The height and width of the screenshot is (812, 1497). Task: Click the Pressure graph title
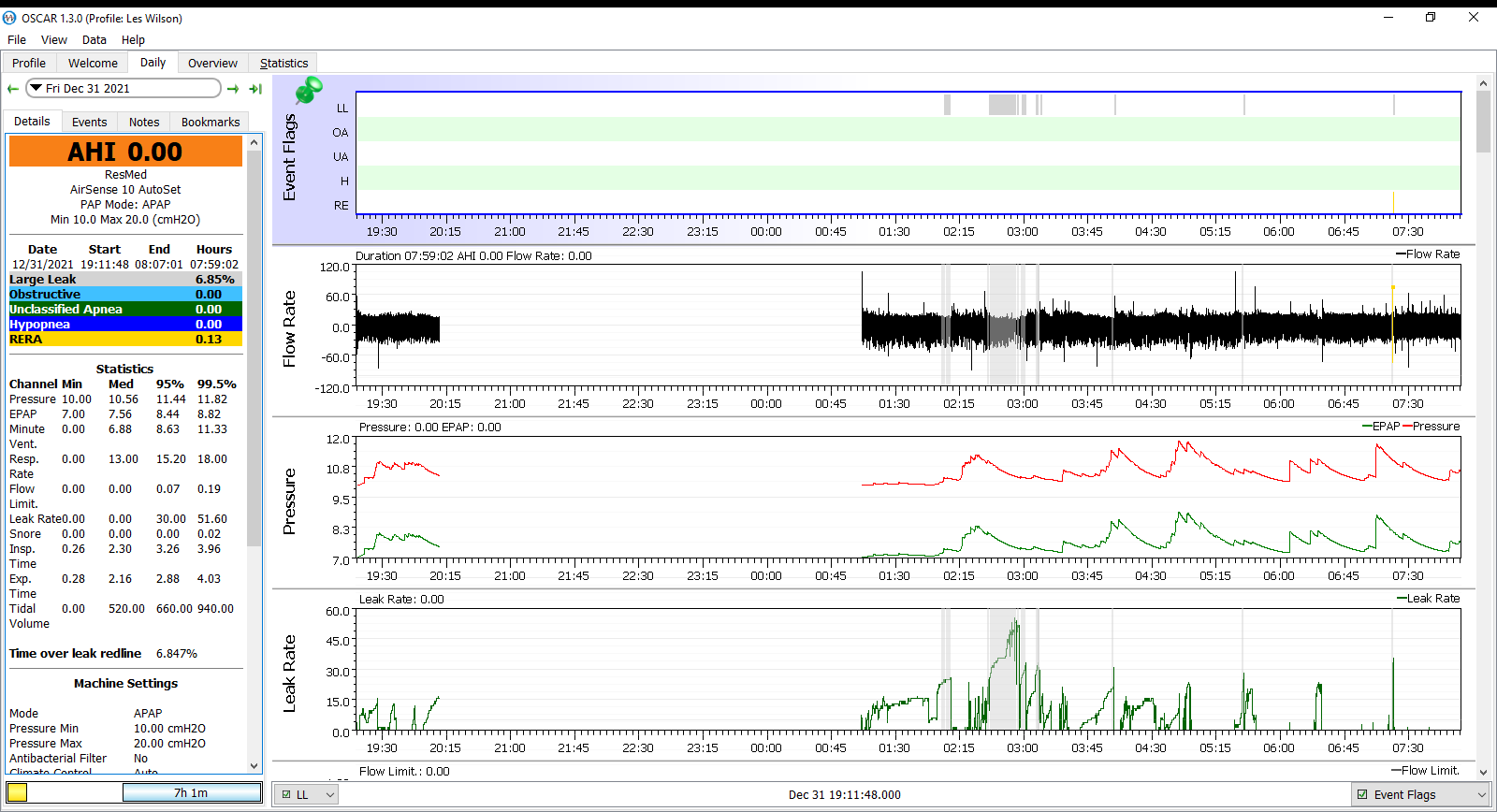point(289,501)
